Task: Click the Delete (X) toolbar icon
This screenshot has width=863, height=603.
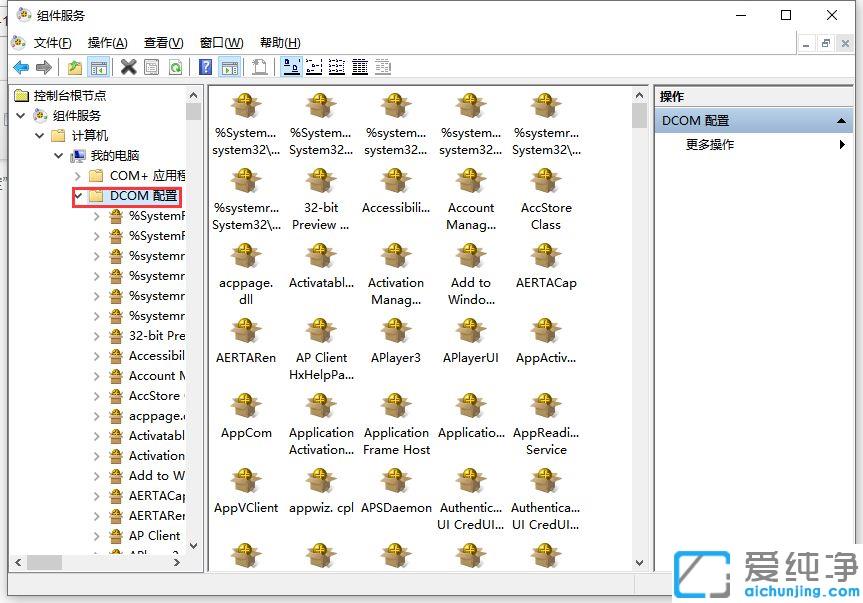Action: (x=128, y=67)
